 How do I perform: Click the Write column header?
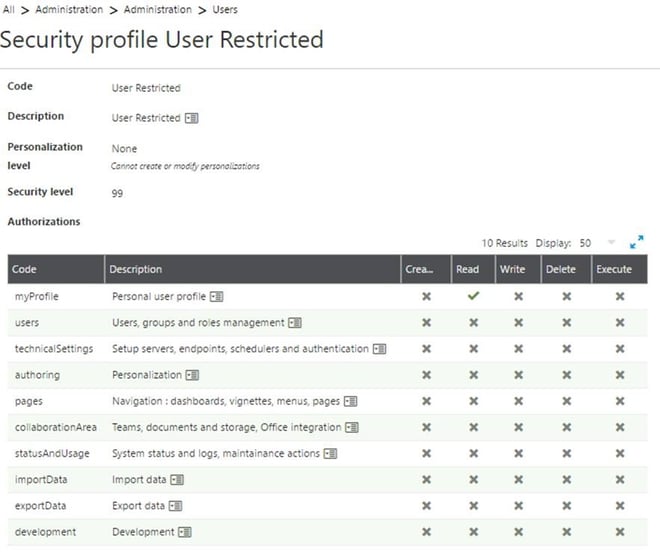(518, 269)
